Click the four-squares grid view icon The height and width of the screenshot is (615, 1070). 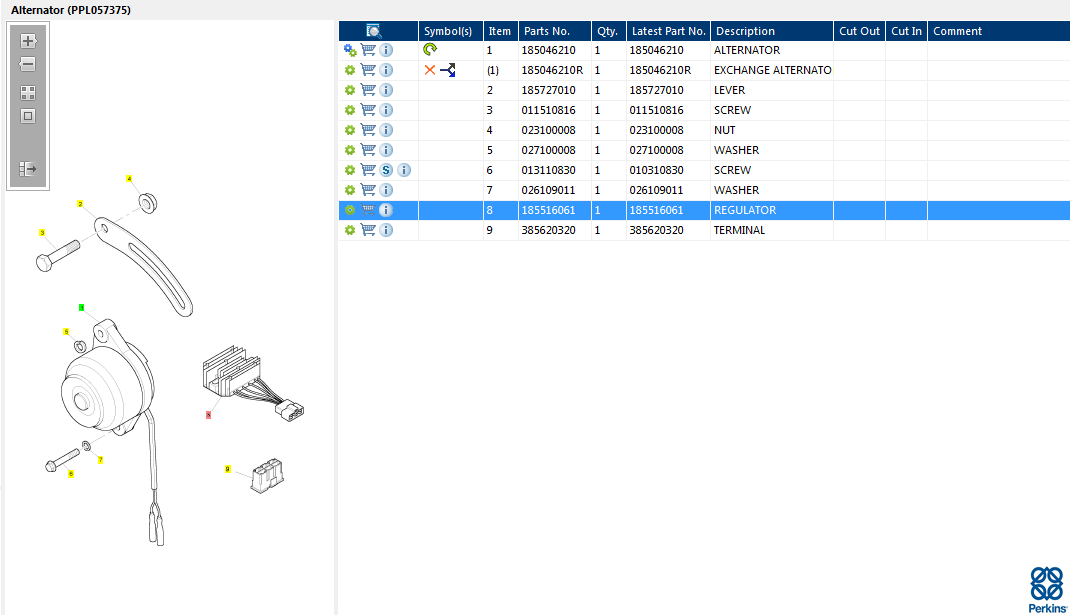pos(27,93)
